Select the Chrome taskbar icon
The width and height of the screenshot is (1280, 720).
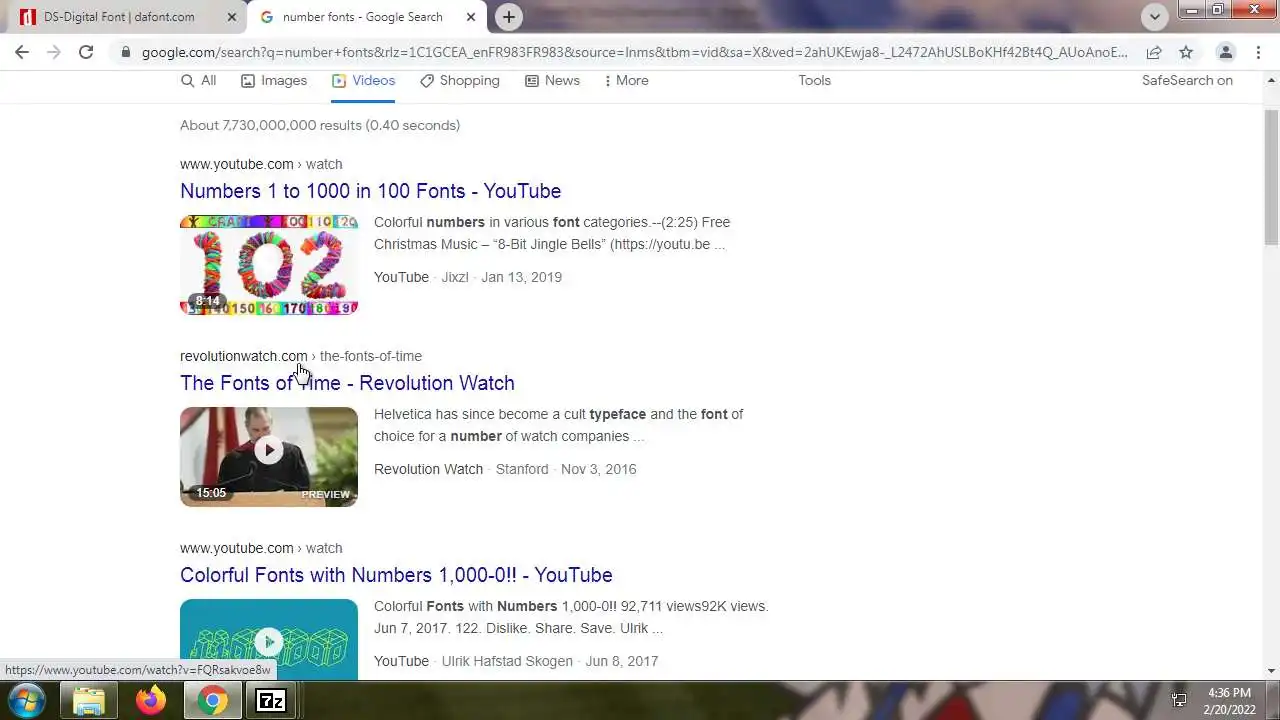[x=212, y=701]
